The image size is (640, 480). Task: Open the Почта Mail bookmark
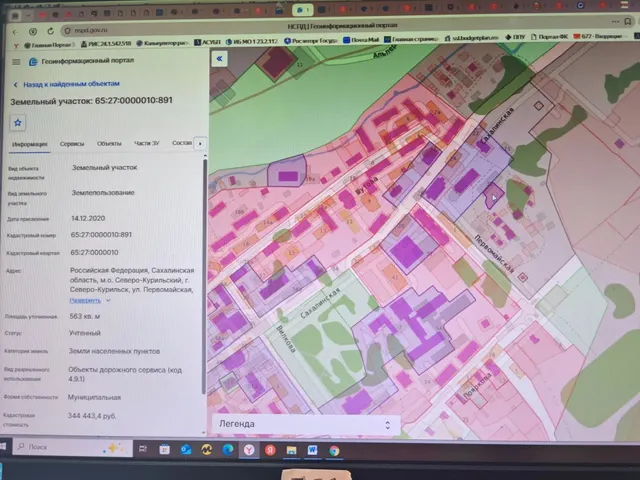(361, 40)
